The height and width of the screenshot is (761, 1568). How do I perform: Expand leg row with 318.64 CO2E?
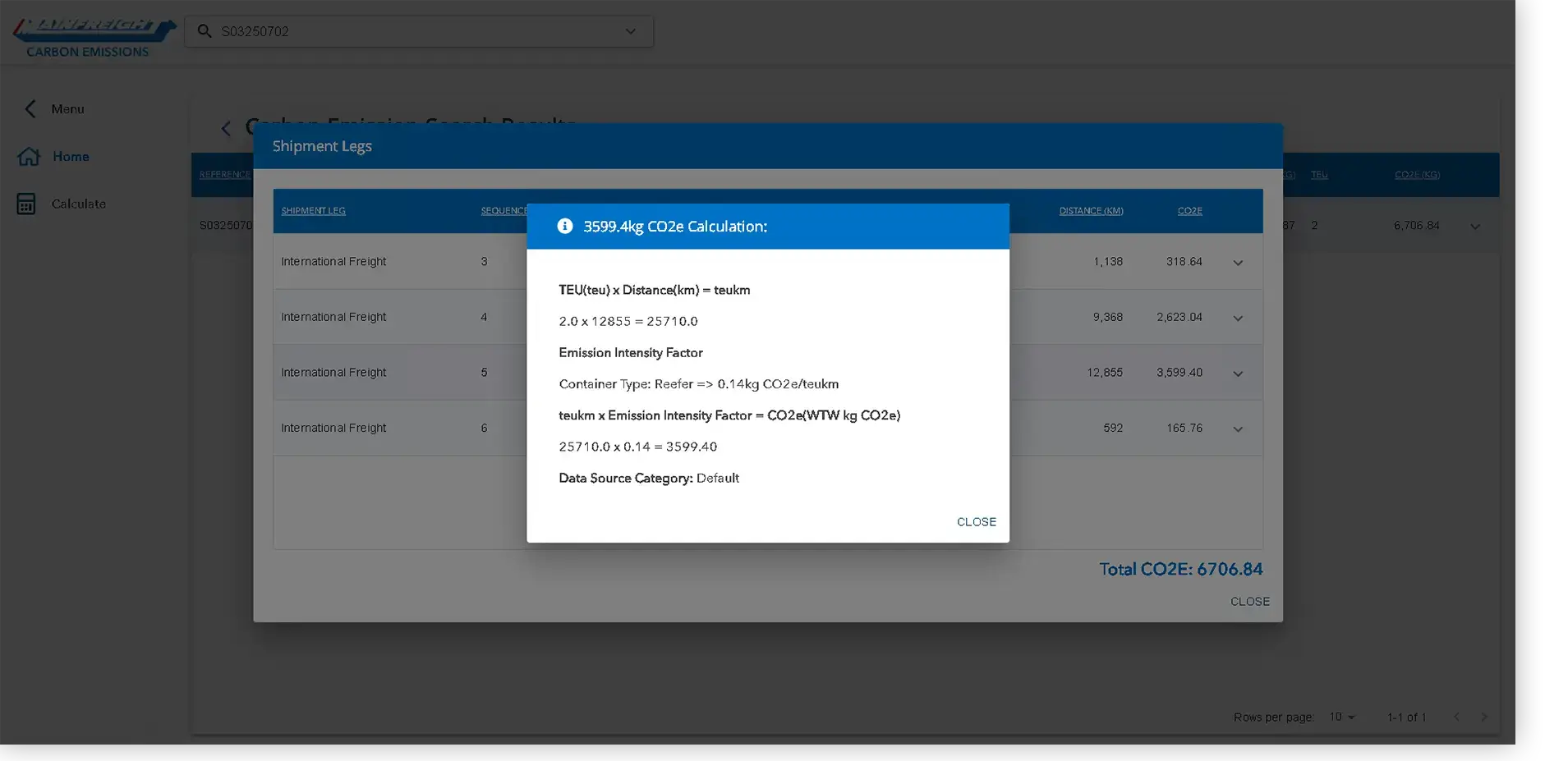point(1238,263)
